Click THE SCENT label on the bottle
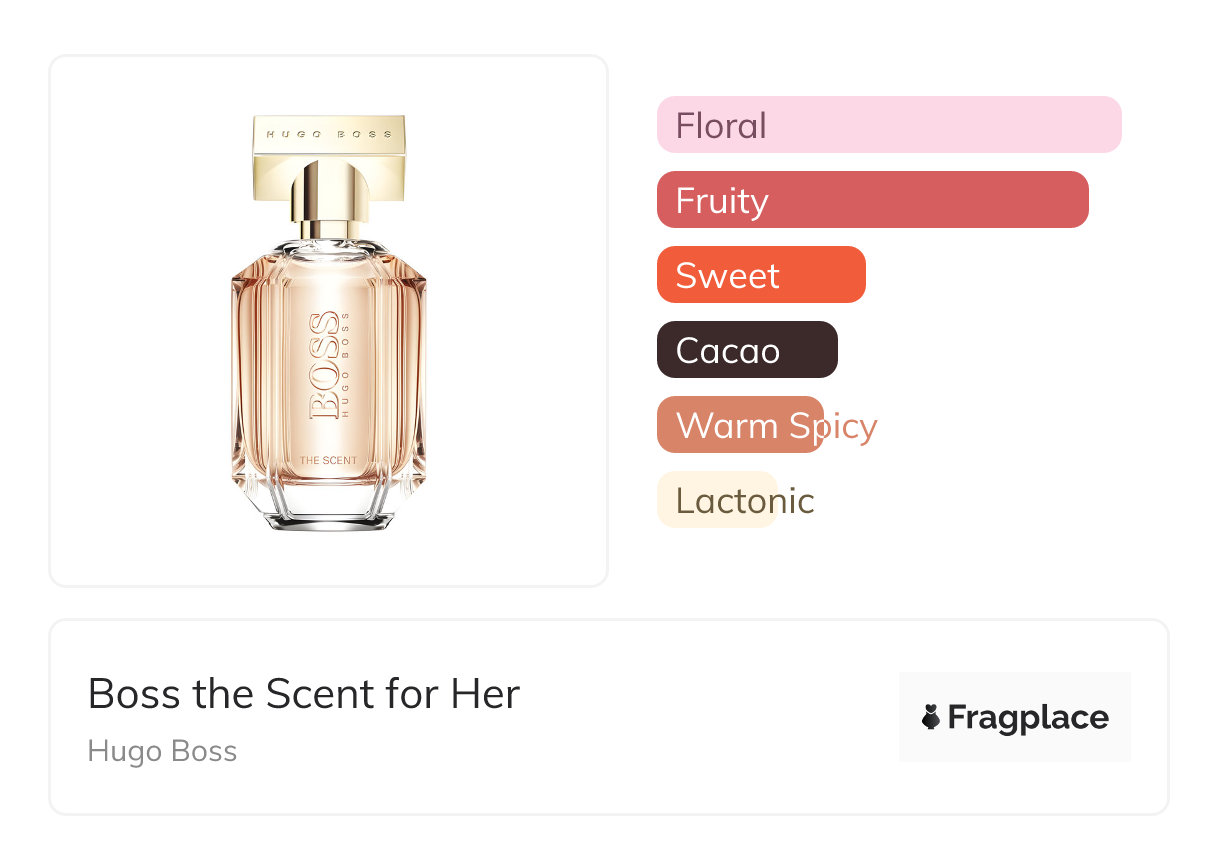 tap(328, 460)
